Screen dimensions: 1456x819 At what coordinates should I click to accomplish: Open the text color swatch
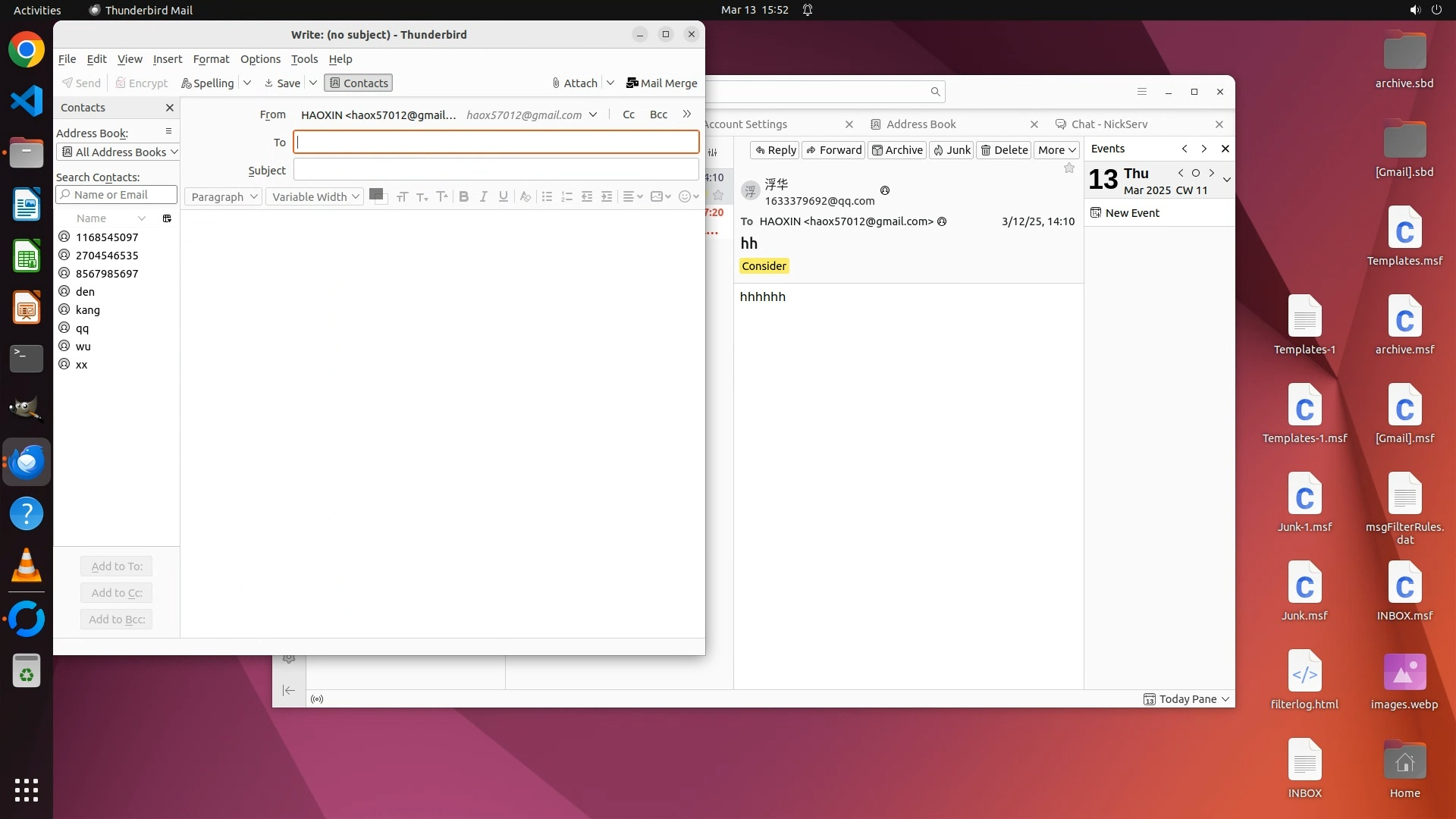tap(375, 194)
